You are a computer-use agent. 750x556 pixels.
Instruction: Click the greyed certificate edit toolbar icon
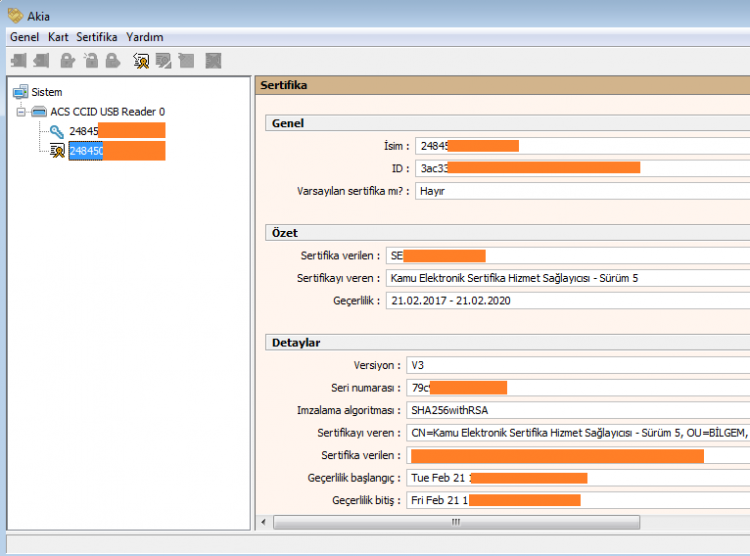pyautogui.click(x=164, y=61)
